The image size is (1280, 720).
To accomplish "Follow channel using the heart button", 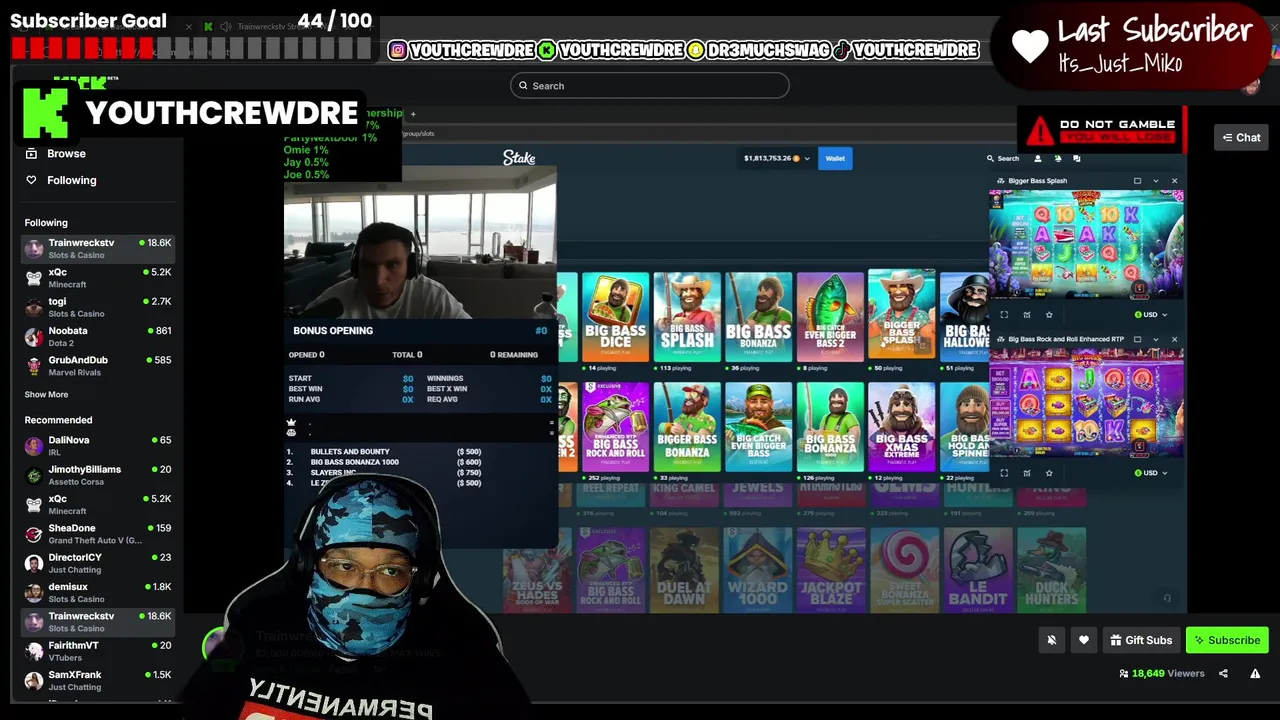I will click(1083, 640).
